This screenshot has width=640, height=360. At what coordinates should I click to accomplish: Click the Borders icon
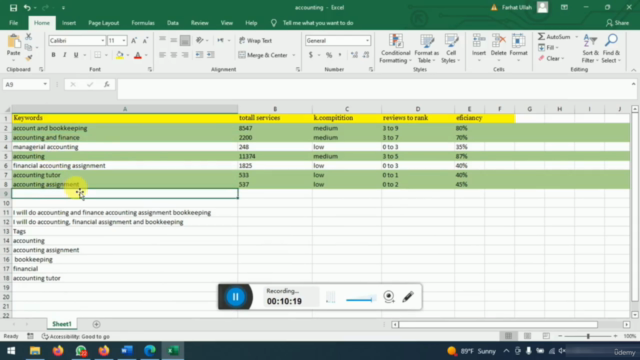(98, 55)
